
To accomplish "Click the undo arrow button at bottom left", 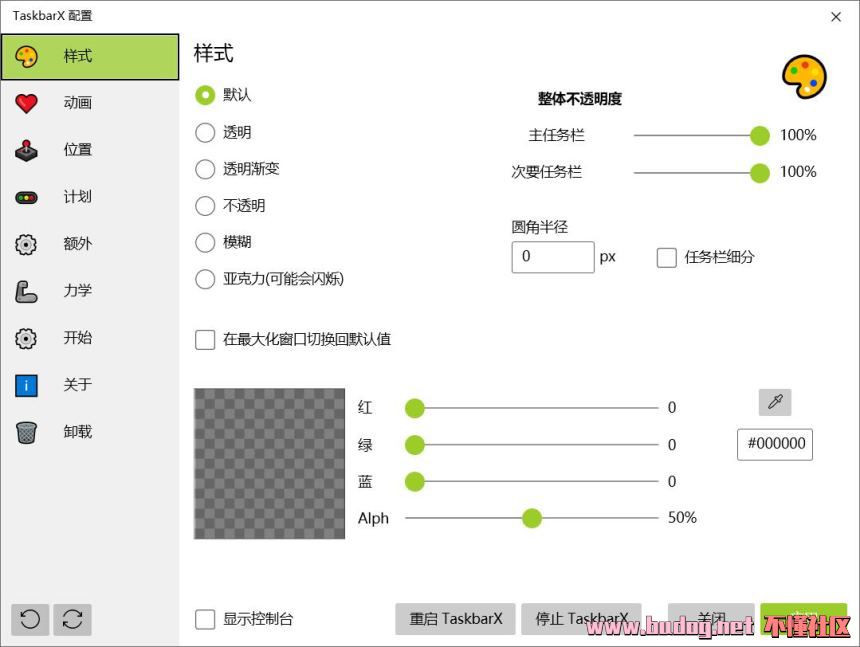I will (x=30, y=620).
